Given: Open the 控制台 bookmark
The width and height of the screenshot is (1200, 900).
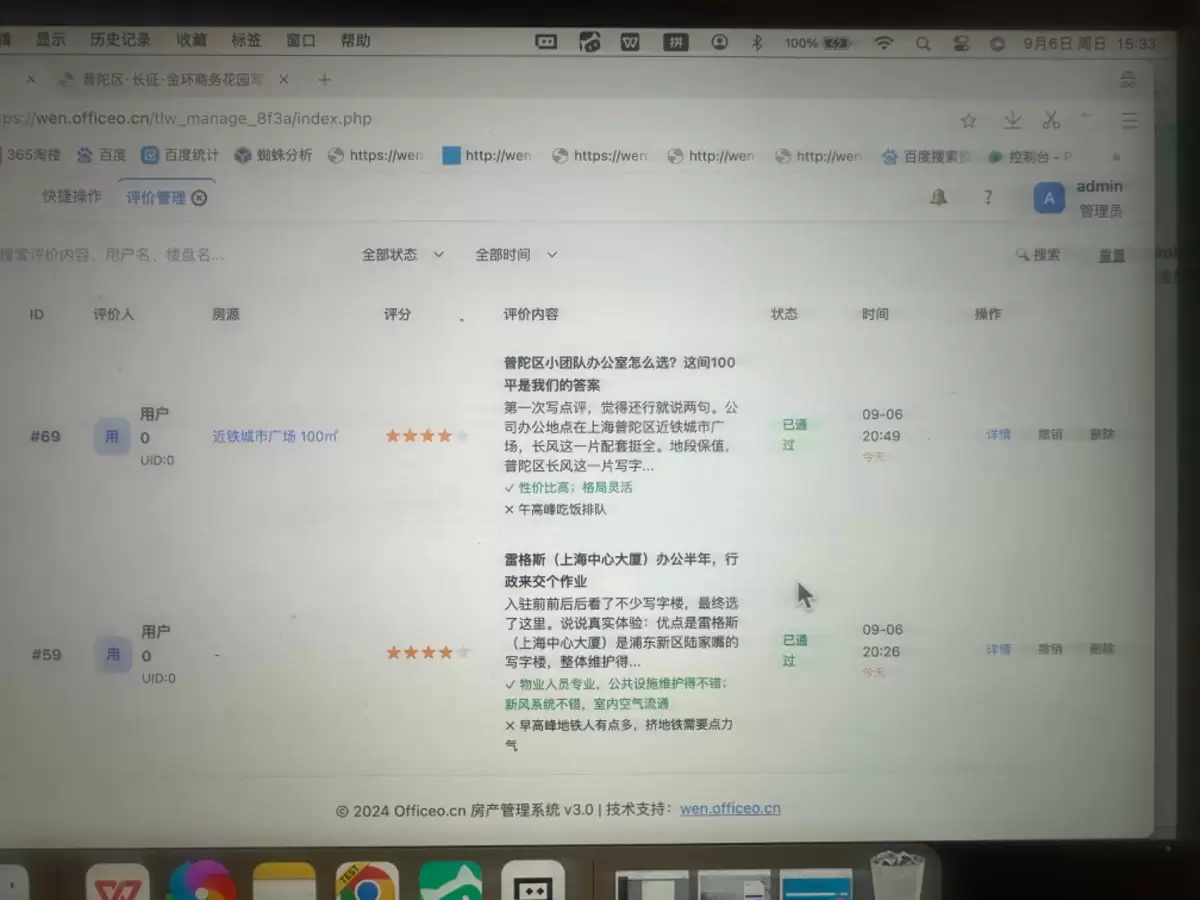Looking at the screenshot, I should tap(1030, 157).
